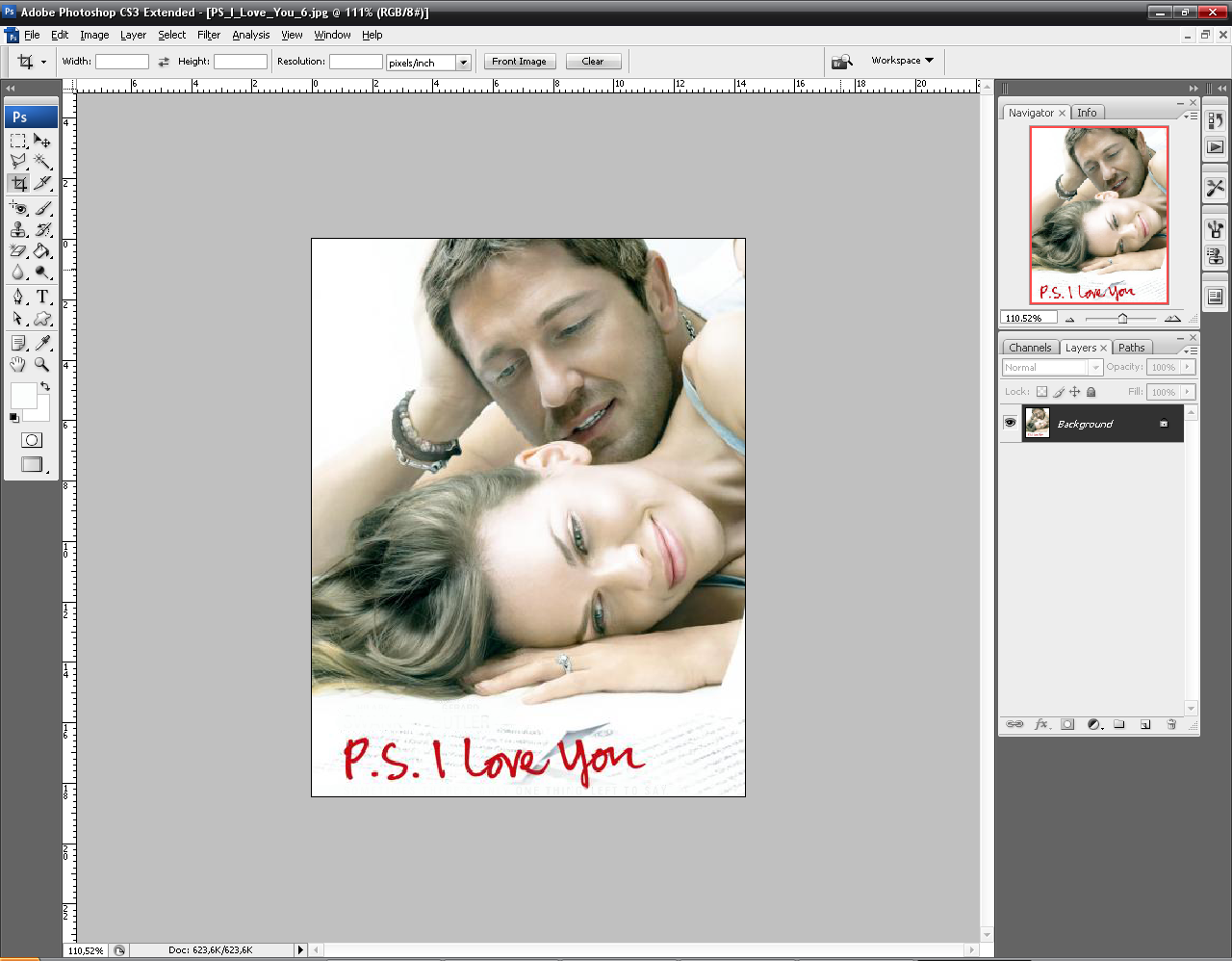Select the Red Eye healing tool
The width and height of the screenshot is (1232, 961).
tap(18, 208)
